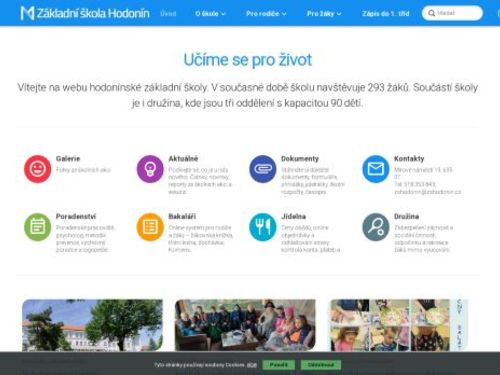Open the collage photo thumbnail

pos(399,325)
